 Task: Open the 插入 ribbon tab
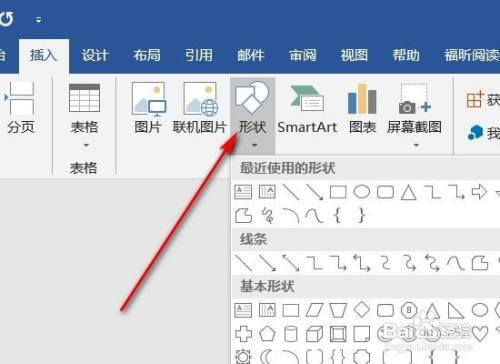(x=44, y=55)
